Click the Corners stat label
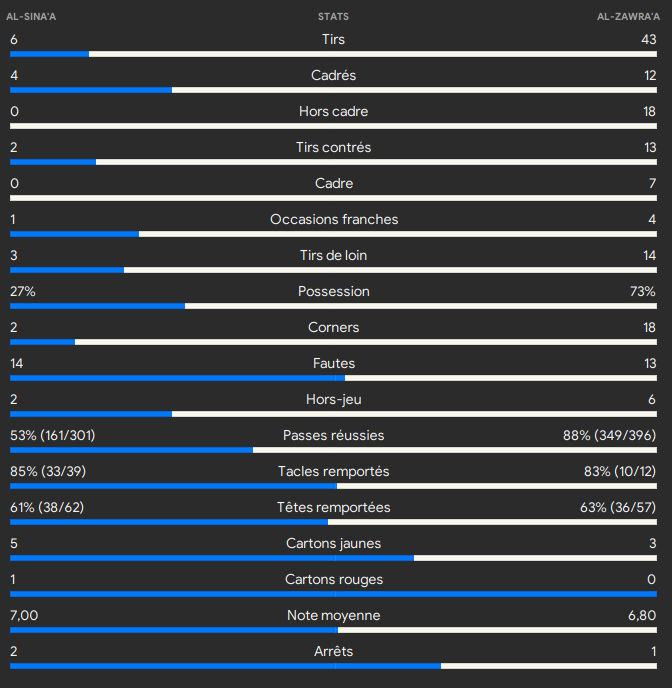 pyautogui.click(x=333, y=327)
